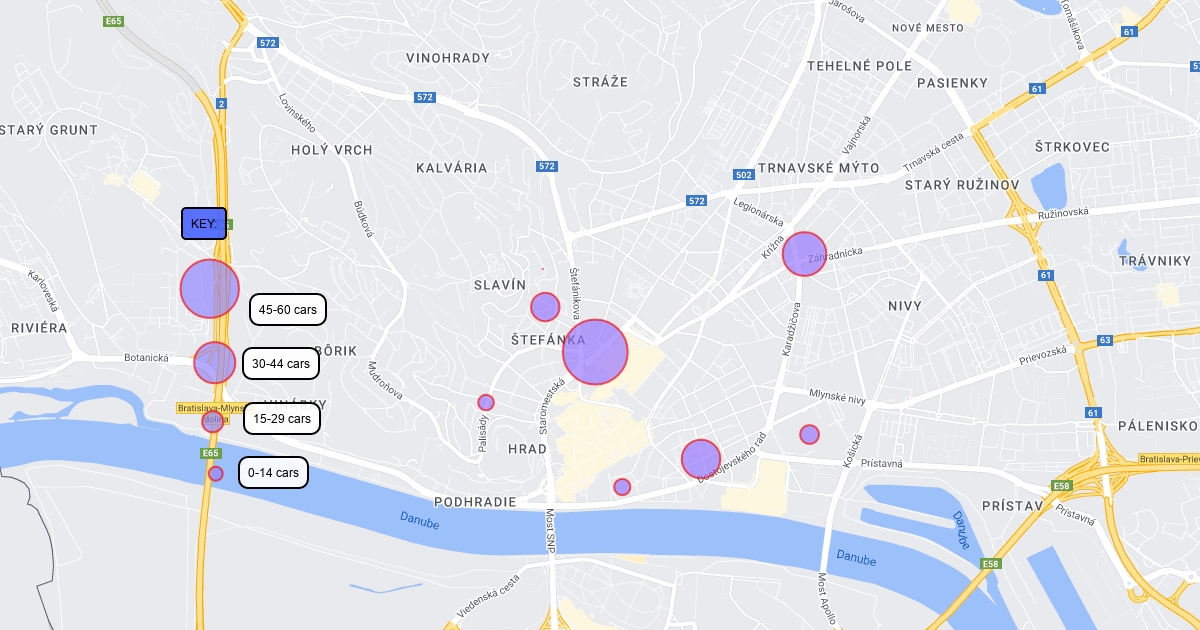Click the ŠTRKOVEC district label
Viewport: 1200px width, 630px height.
[x=1073, y=147]
